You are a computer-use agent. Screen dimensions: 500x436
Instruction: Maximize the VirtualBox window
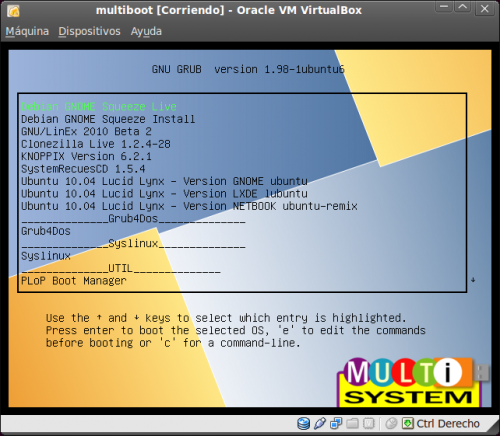[463, 7]
